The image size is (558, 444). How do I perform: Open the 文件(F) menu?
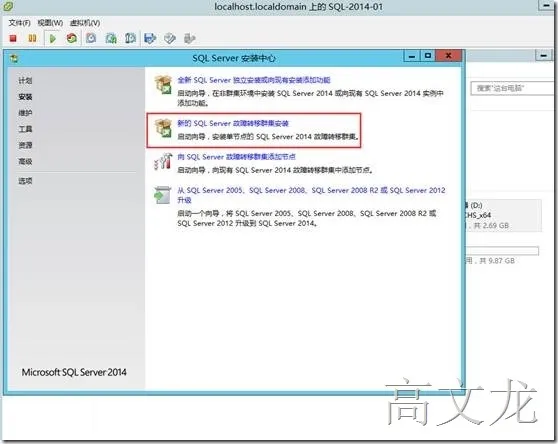(19, 23)
